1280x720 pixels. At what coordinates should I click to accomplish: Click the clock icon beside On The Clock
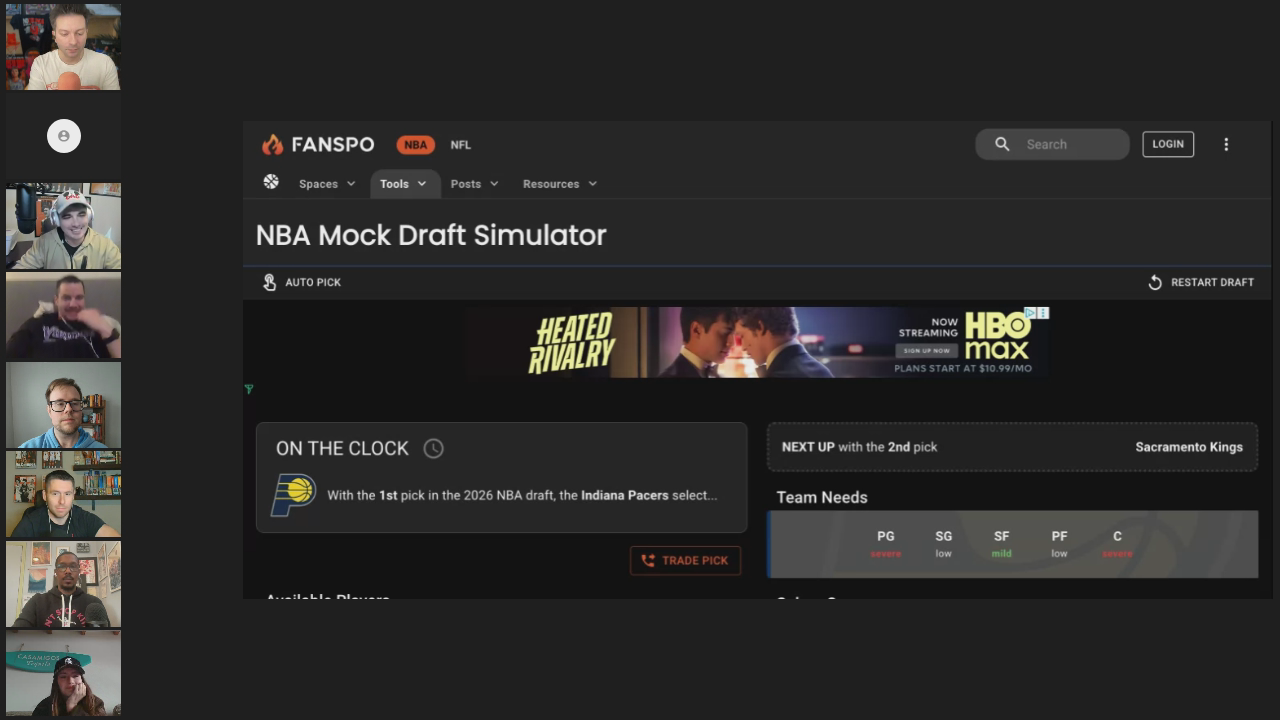(x=433, y=449)
